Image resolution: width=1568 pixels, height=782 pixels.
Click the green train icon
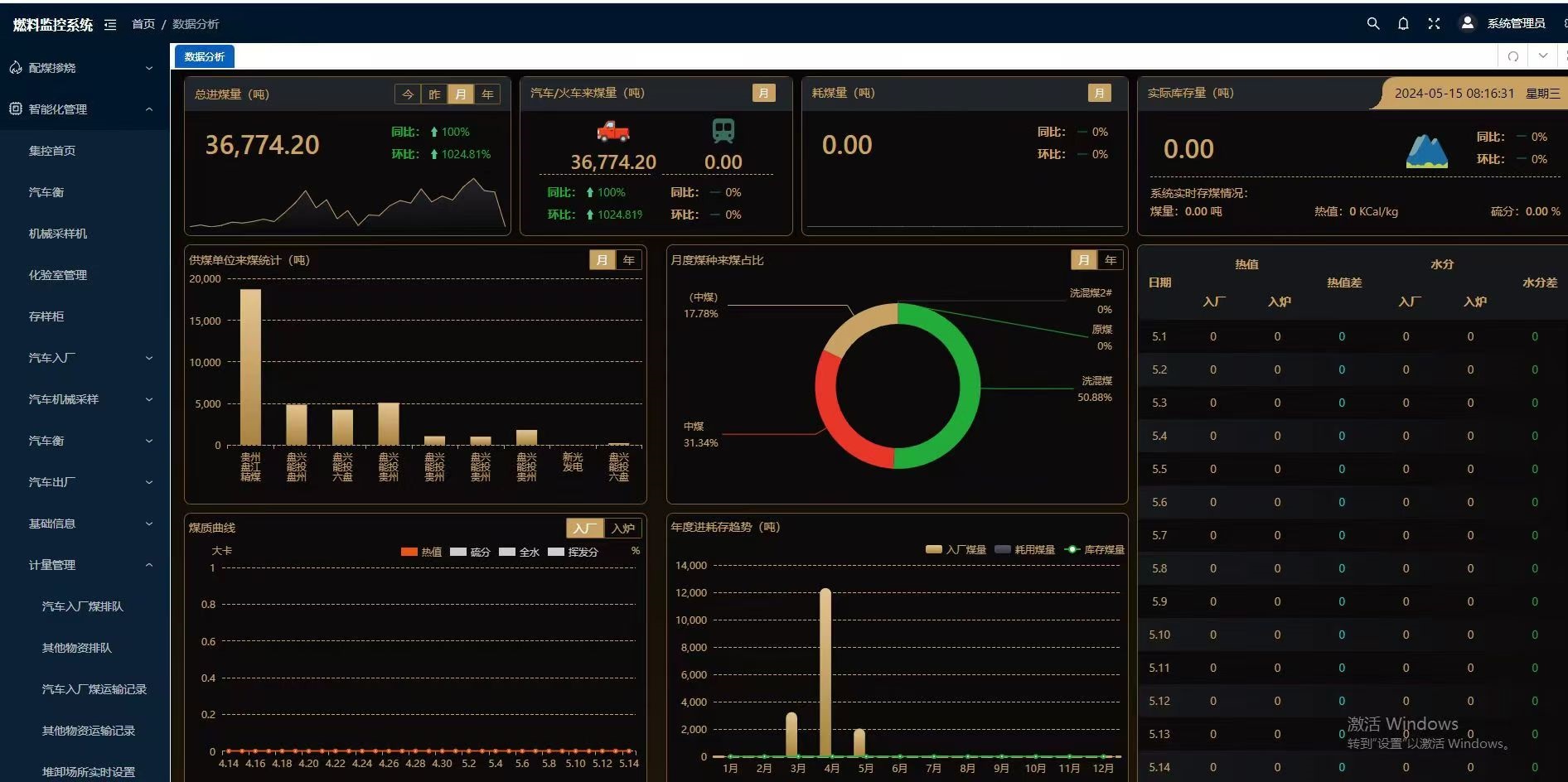pyautogui.click(x=724, y=131)
